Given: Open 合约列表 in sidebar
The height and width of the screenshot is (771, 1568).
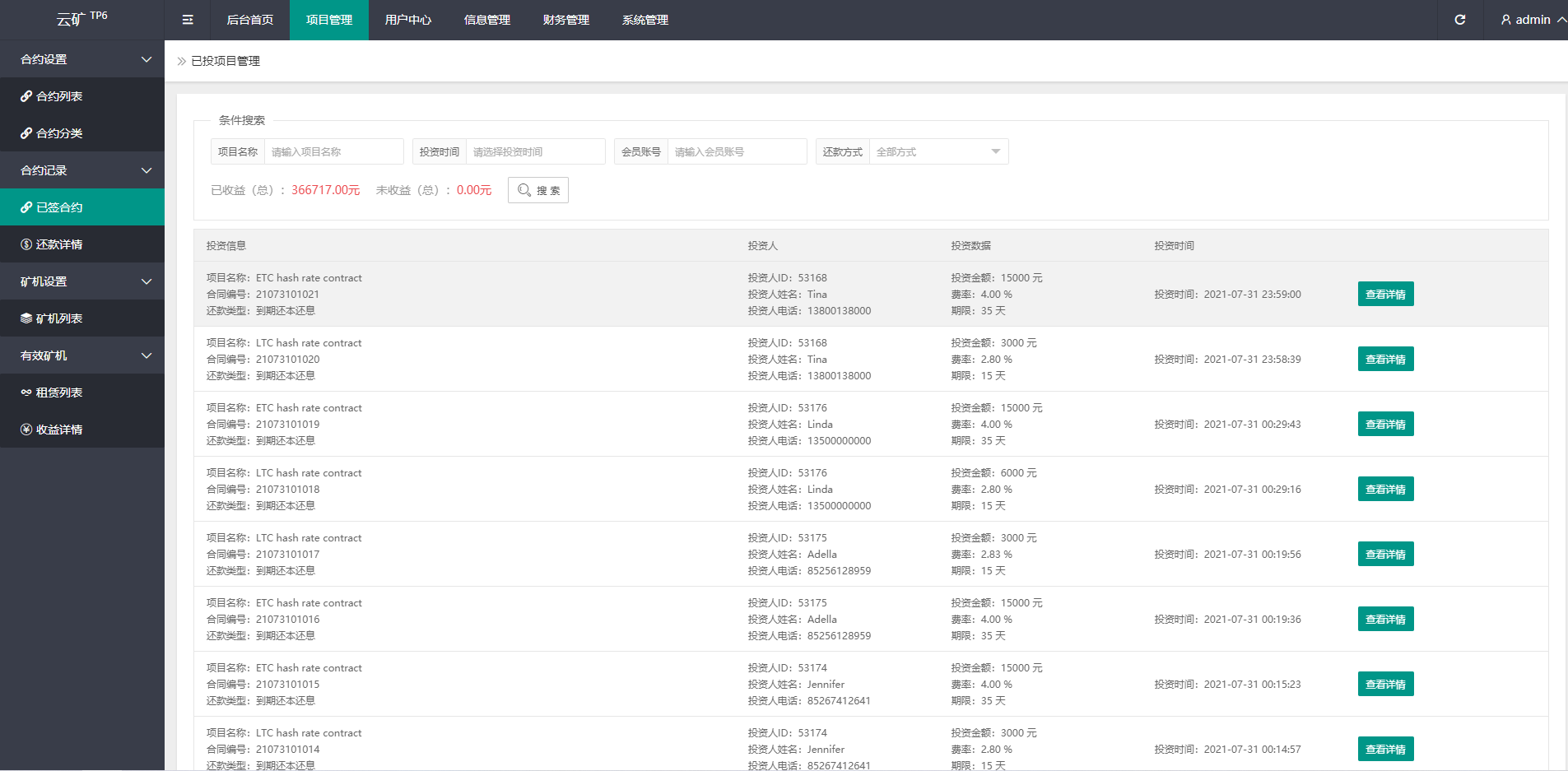Looking at the screenshot, I should [x=82, y=96].
